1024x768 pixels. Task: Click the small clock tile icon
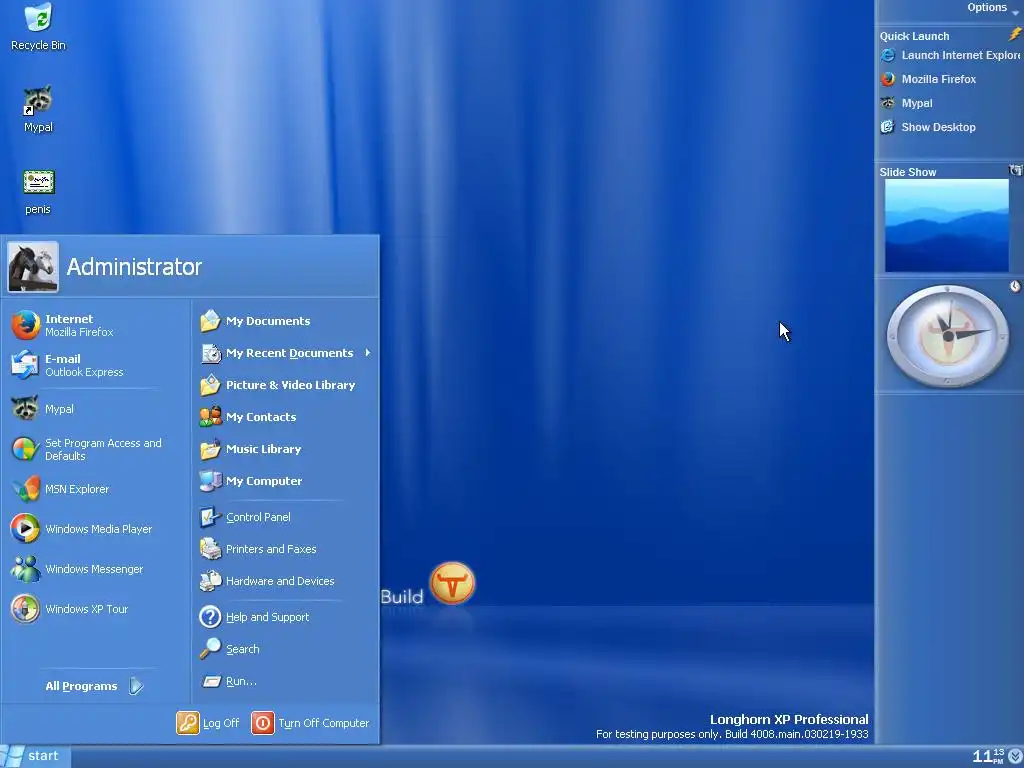[1015, 286]
